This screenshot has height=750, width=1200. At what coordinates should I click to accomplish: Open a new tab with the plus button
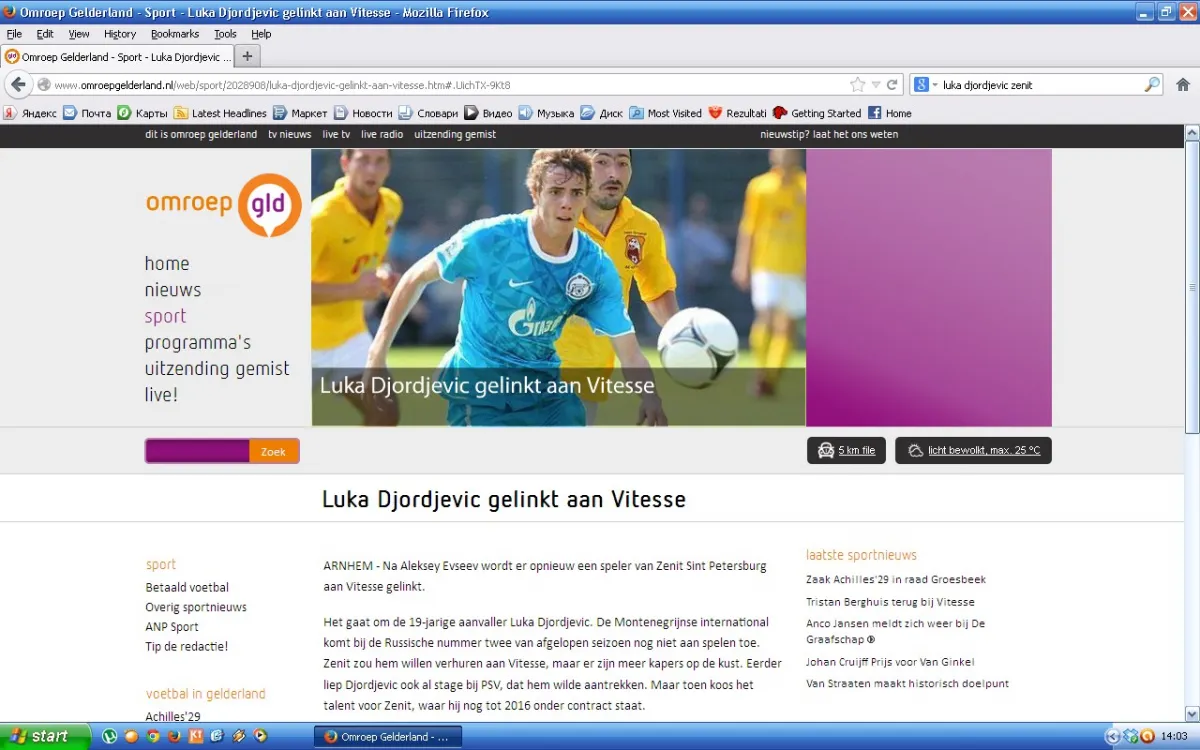[248, 56]
